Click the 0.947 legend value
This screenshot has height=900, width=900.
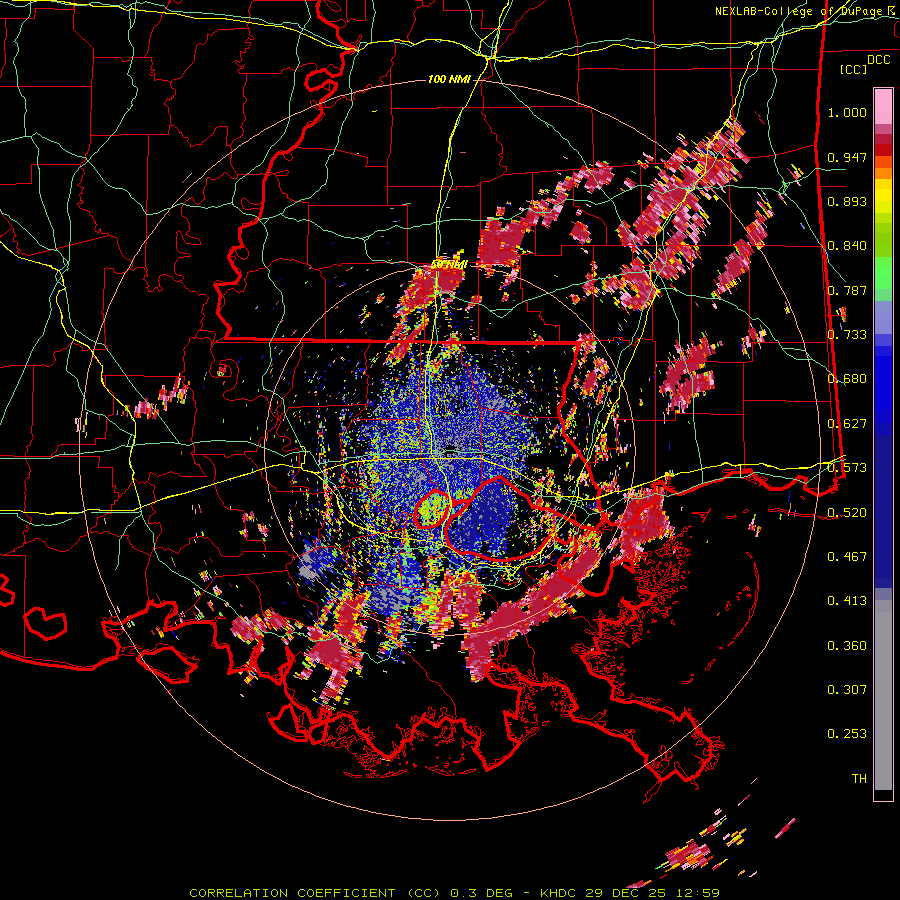coord(847,157)
